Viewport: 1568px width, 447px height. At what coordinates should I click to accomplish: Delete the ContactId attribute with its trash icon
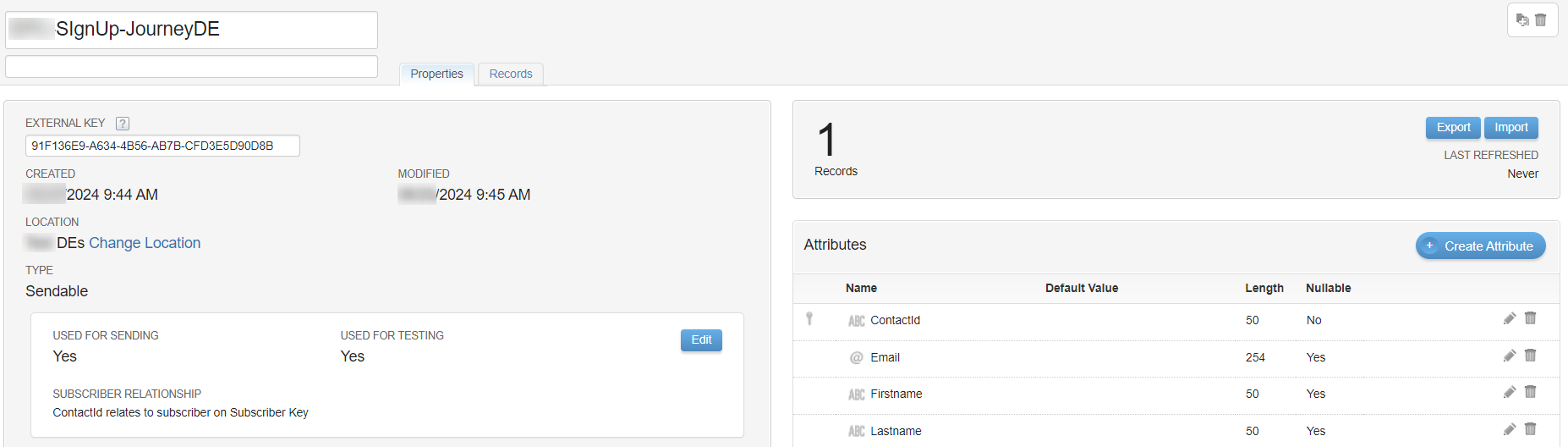[x=1530, y=318]
